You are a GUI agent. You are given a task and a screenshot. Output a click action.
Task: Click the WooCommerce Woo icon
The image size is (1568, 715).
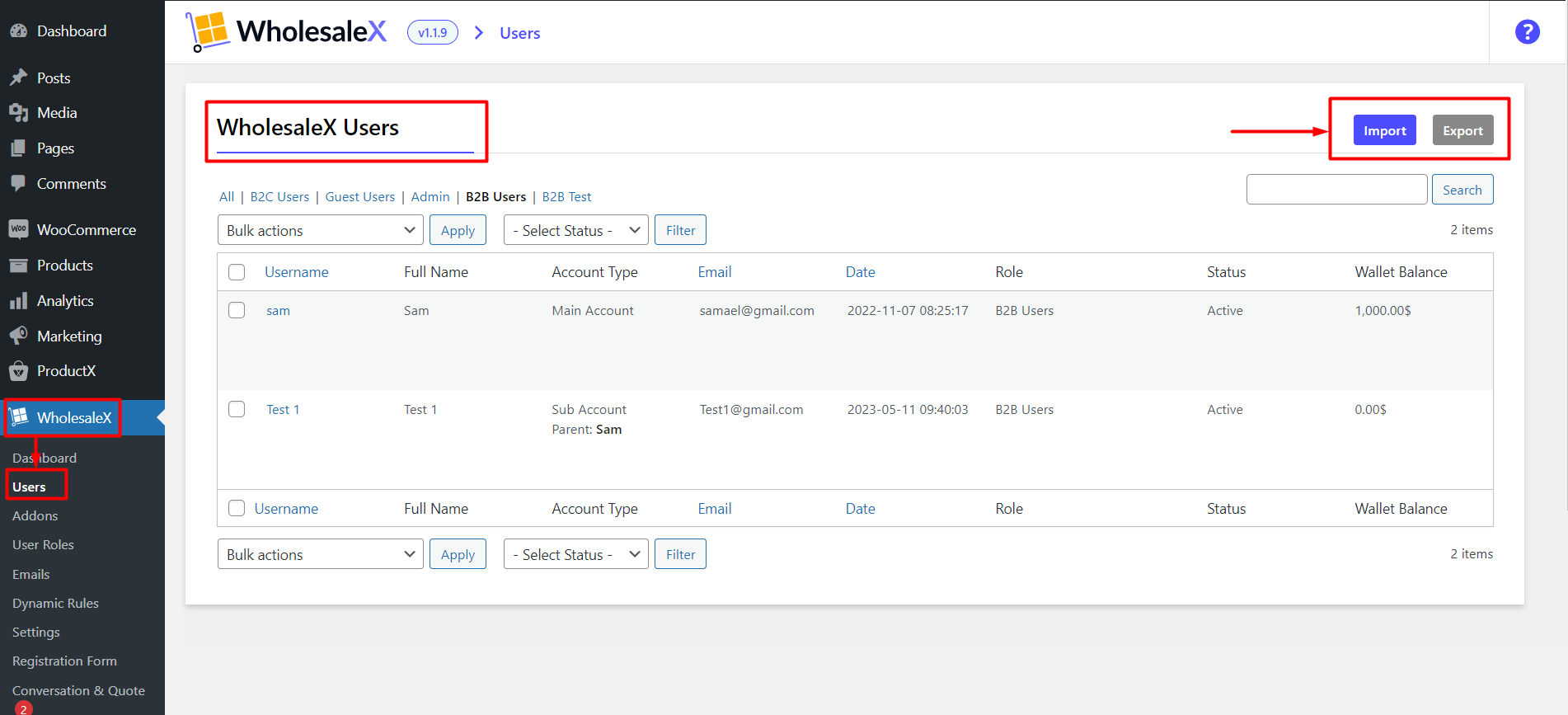click(x=18, y=229)
